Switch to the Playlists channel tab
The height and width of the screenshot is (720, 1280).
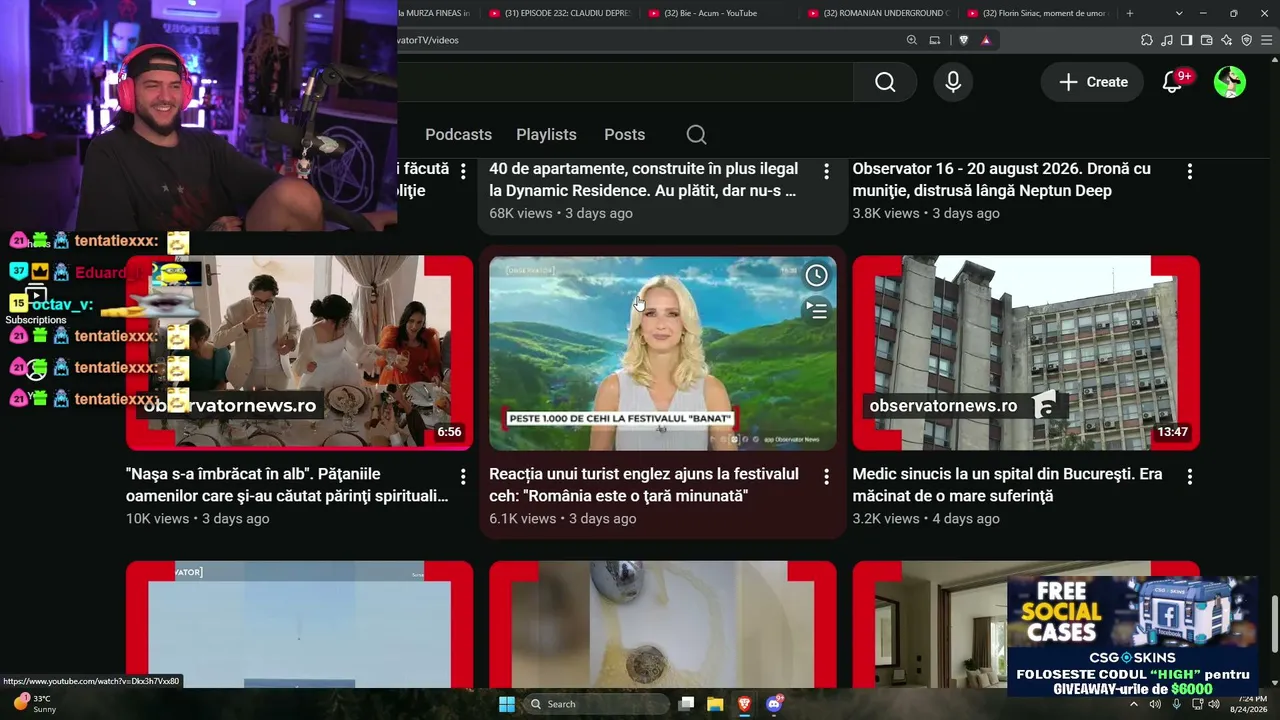pyautogui.click(x=546, y=135)
